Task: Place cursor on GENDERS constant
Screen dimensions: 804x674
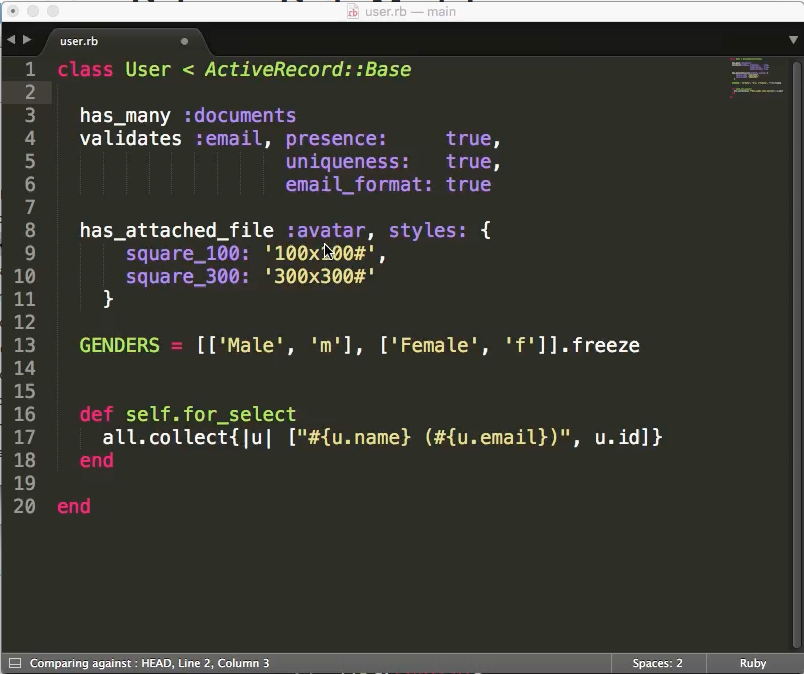Action: click(x=119, y=345)
